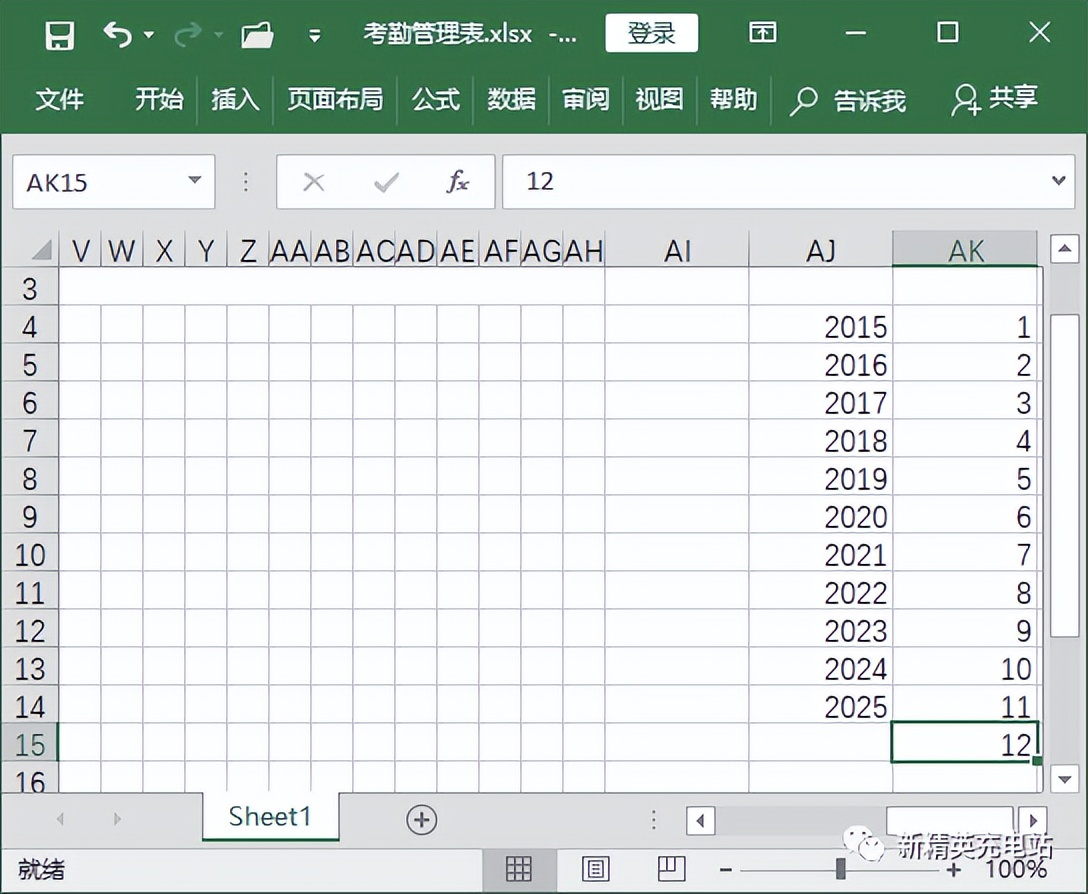
Task: Click the Save icon on quick access toolbar
Action: [58, 33]
